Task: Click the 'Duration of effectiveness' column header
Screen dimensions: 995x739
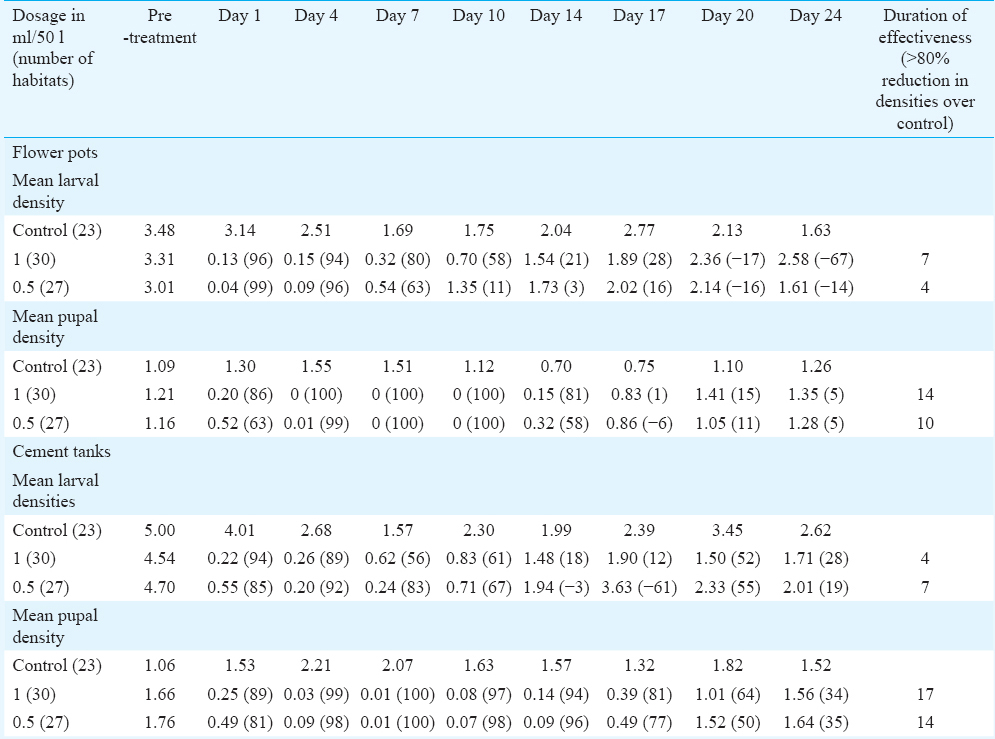Action: 925,69
